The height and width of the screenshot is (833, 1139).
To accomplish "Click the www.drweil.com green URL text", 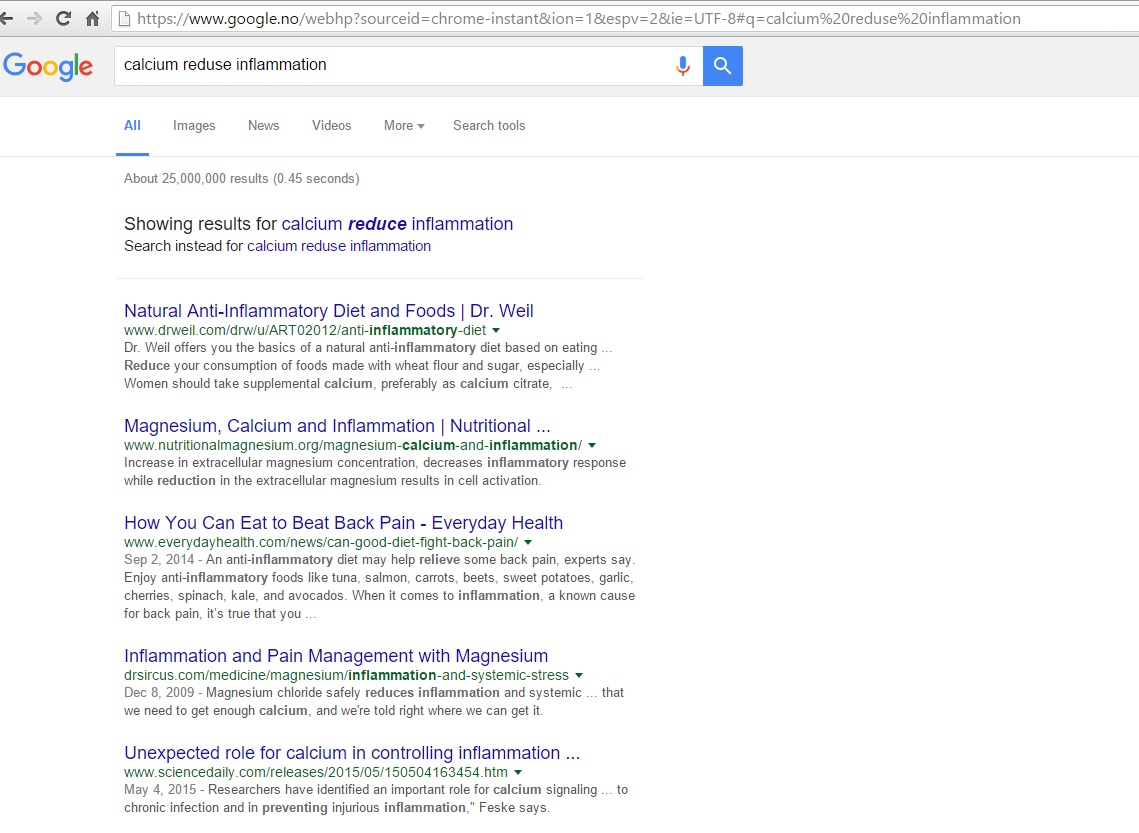I will pyautogui.click(x=305, y=330).
